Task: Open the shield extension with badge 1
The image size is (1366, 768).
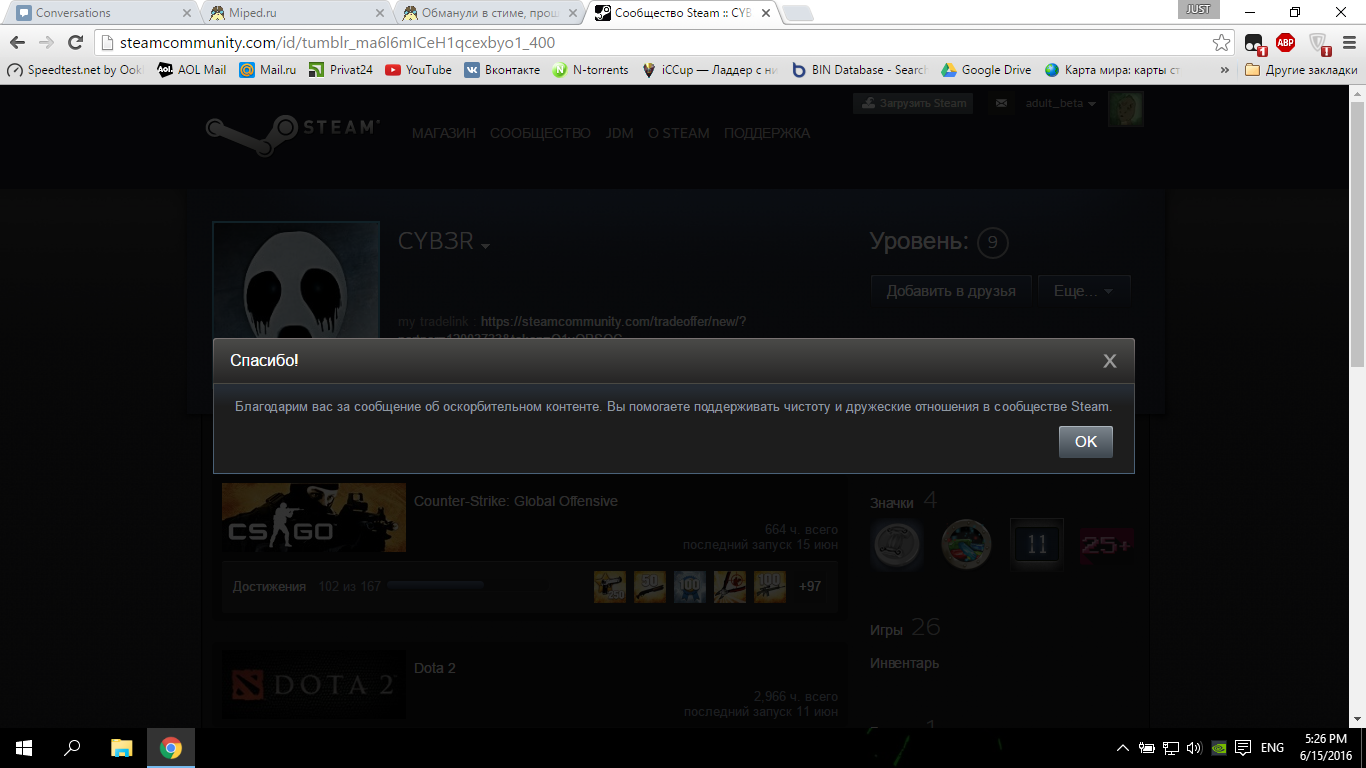Action: [1319, 43]
